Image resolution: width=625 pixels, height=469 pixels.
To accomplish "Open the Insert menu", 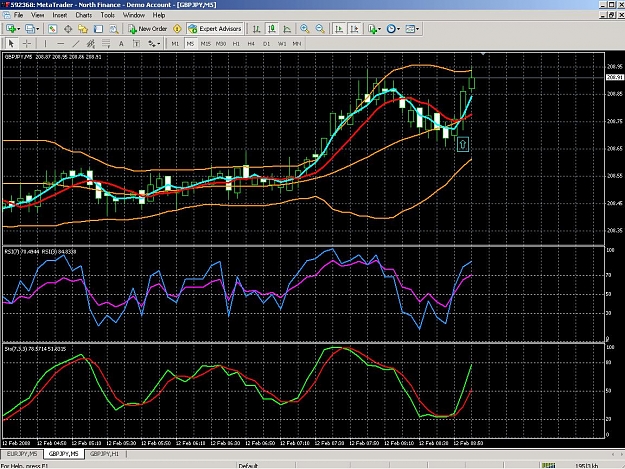I will pos(60,15).
